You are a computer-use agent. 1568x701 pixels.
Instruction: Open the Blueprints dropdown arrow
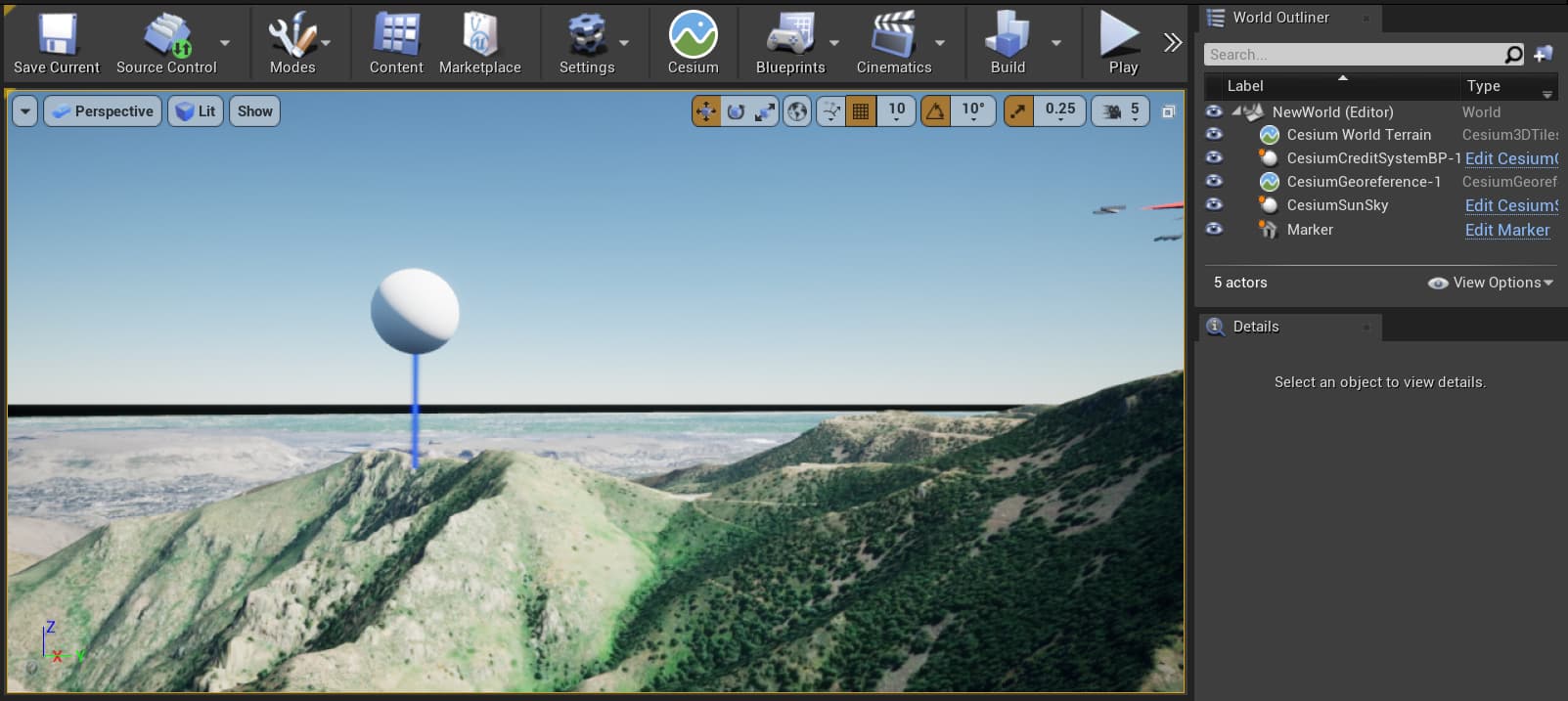[x=834, y=43]
